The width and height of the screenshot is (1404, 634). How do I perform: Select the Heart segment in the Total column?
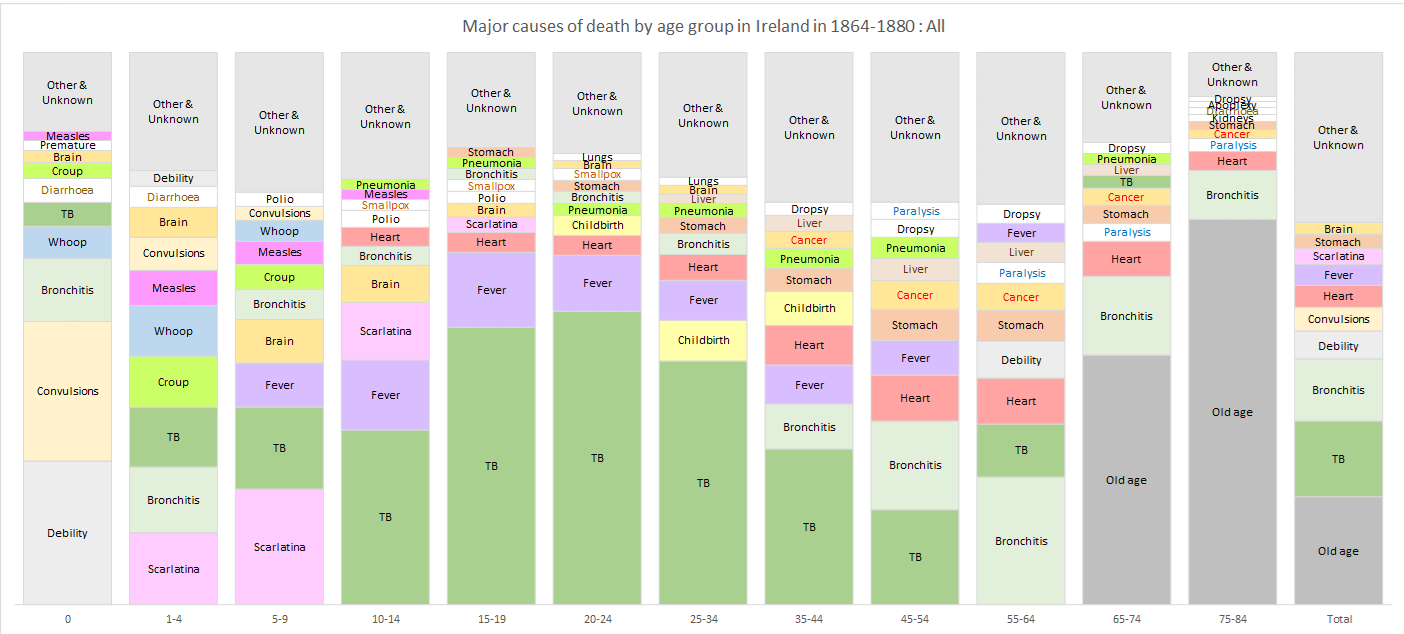click(x=1338, y=295)
